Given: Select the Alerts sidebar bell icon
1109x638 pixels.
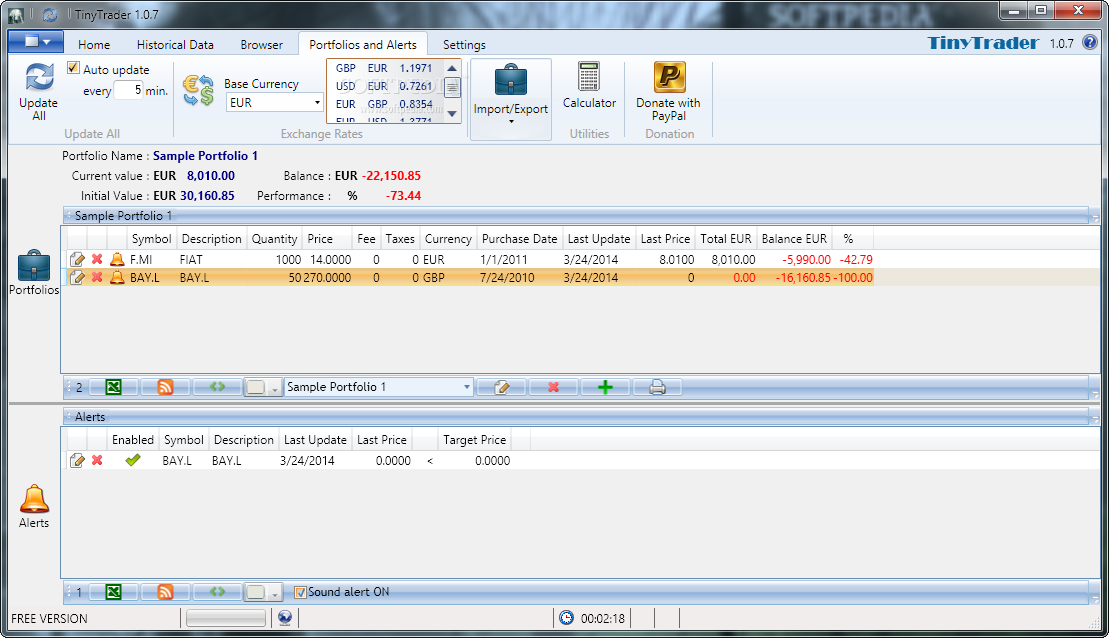Looking at the screenshot, I should pyautogui.click(x=34, y=499).
